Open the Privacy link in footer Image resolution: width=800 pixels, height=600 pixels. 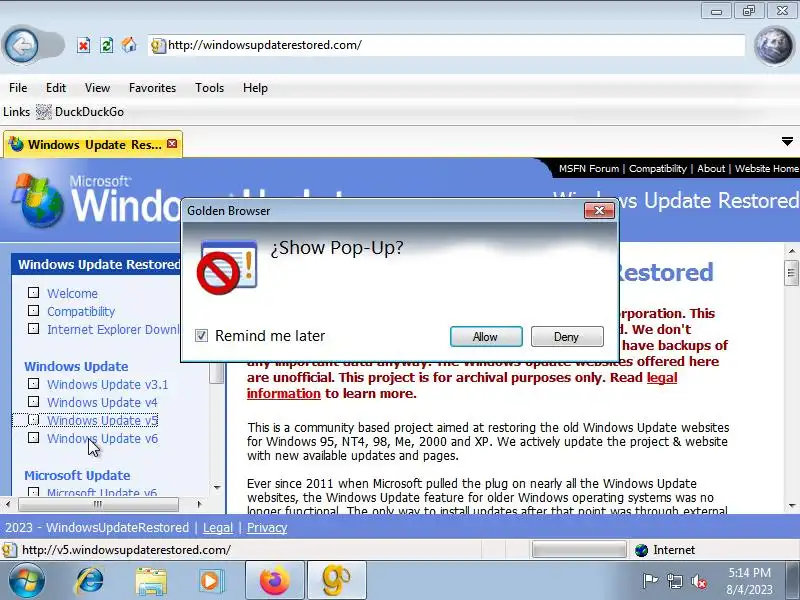(x=267, y=528)
